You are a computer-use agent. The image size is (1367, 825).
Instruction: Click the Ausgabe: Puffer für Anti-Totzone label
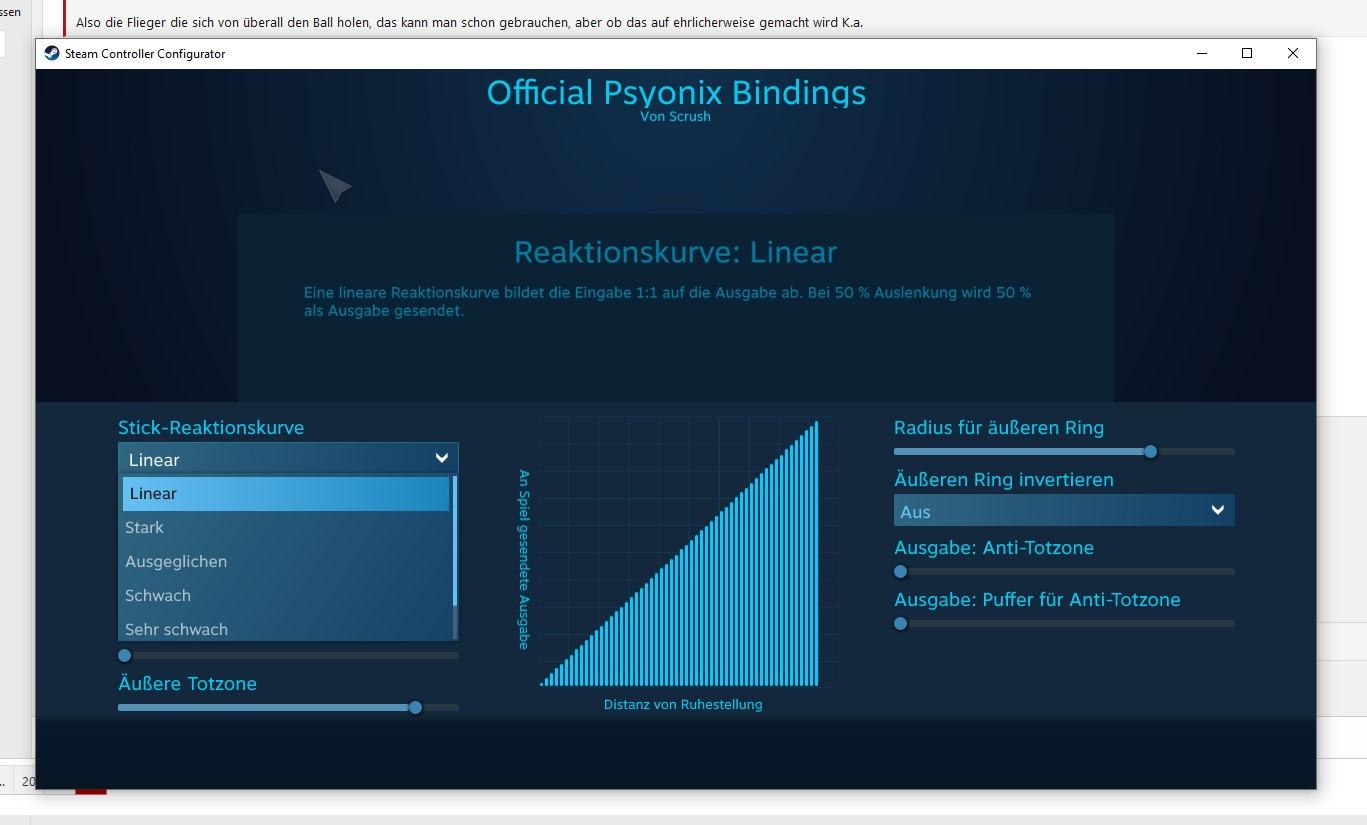(x=1037, y=599)
